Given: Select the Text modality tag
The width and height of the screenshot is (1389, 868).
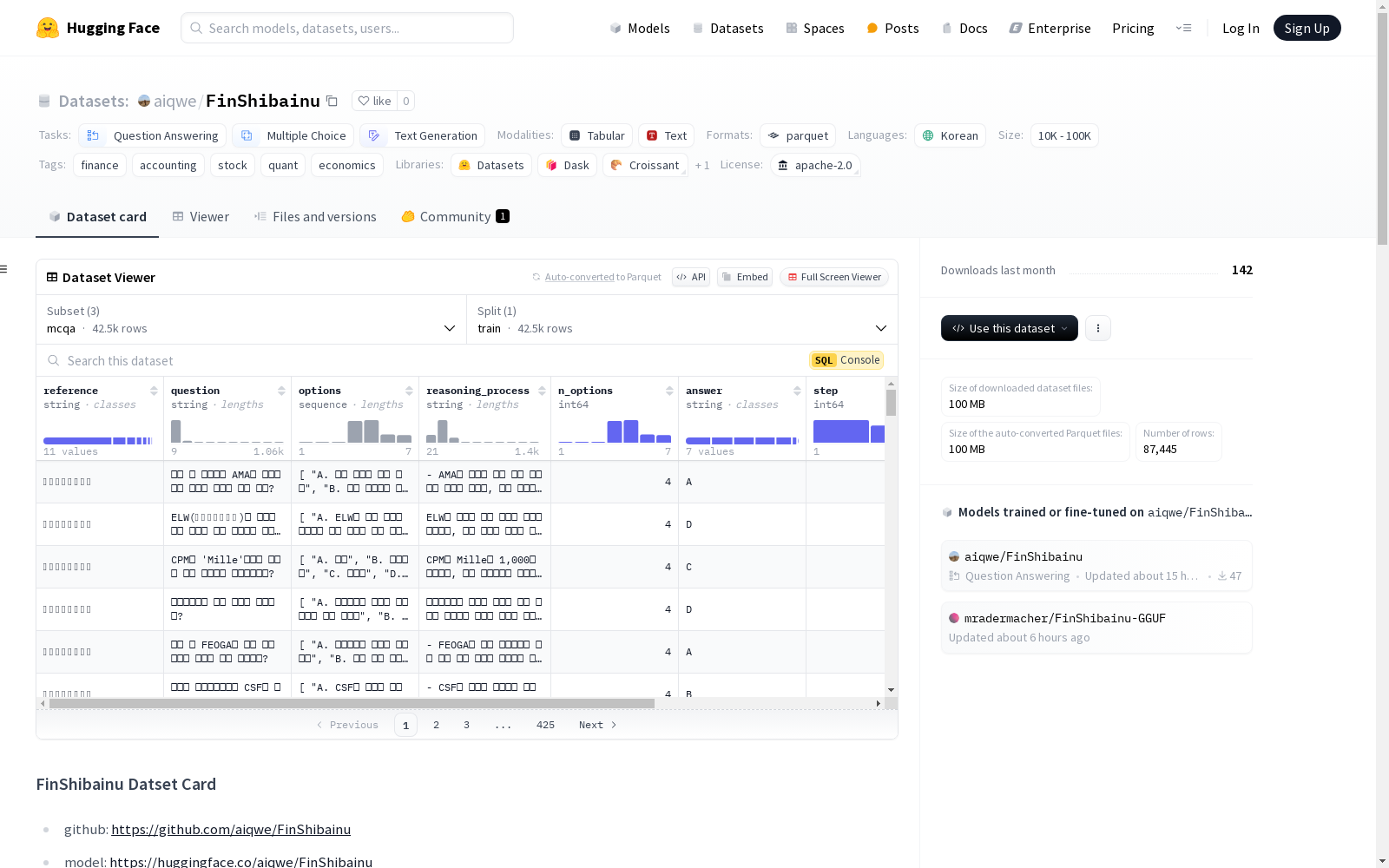Looking at the screenshot, I should click(x=667, y=135).
